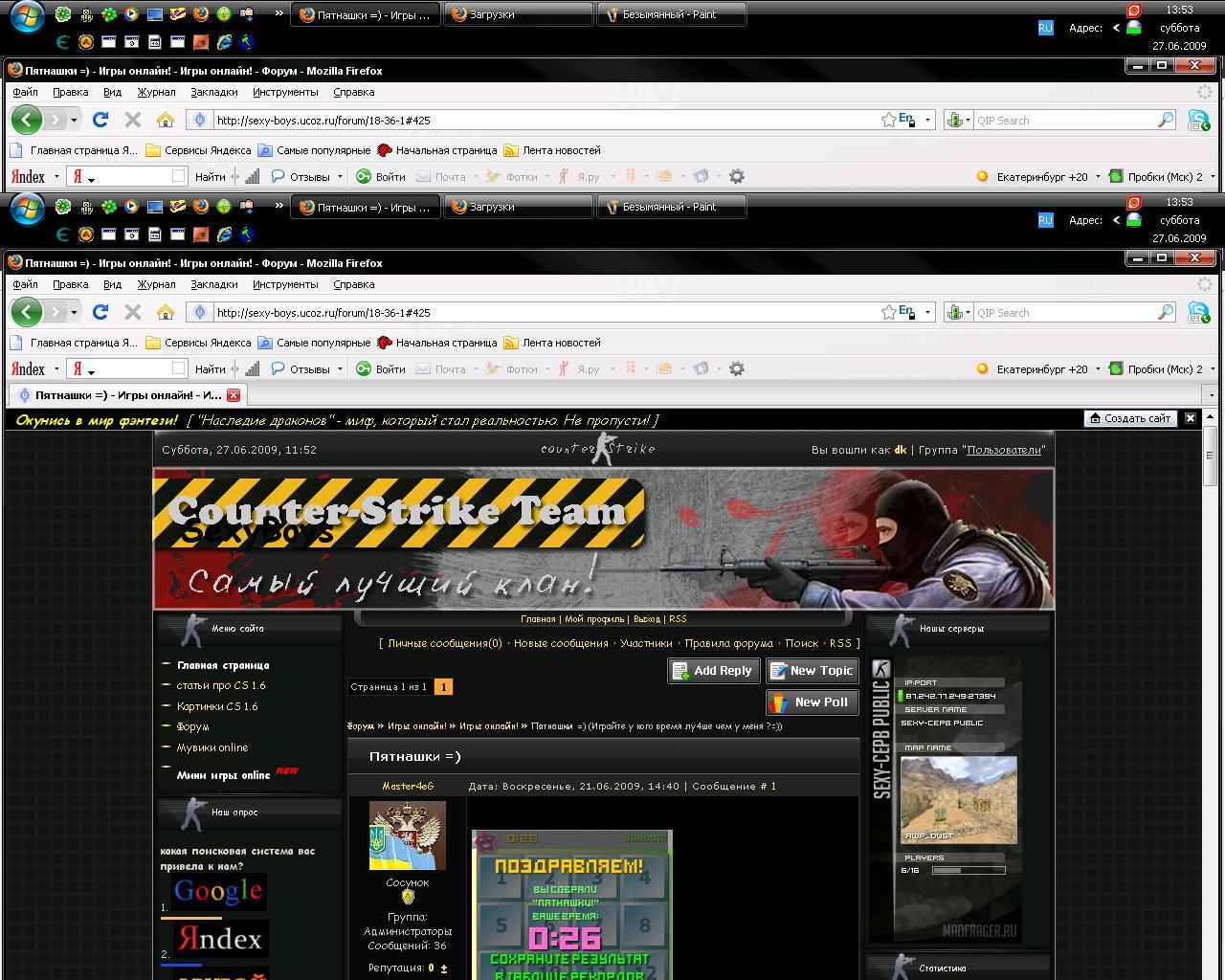
Task: Open the Журнал menu just above the forum tab
Action: point(156,284)
